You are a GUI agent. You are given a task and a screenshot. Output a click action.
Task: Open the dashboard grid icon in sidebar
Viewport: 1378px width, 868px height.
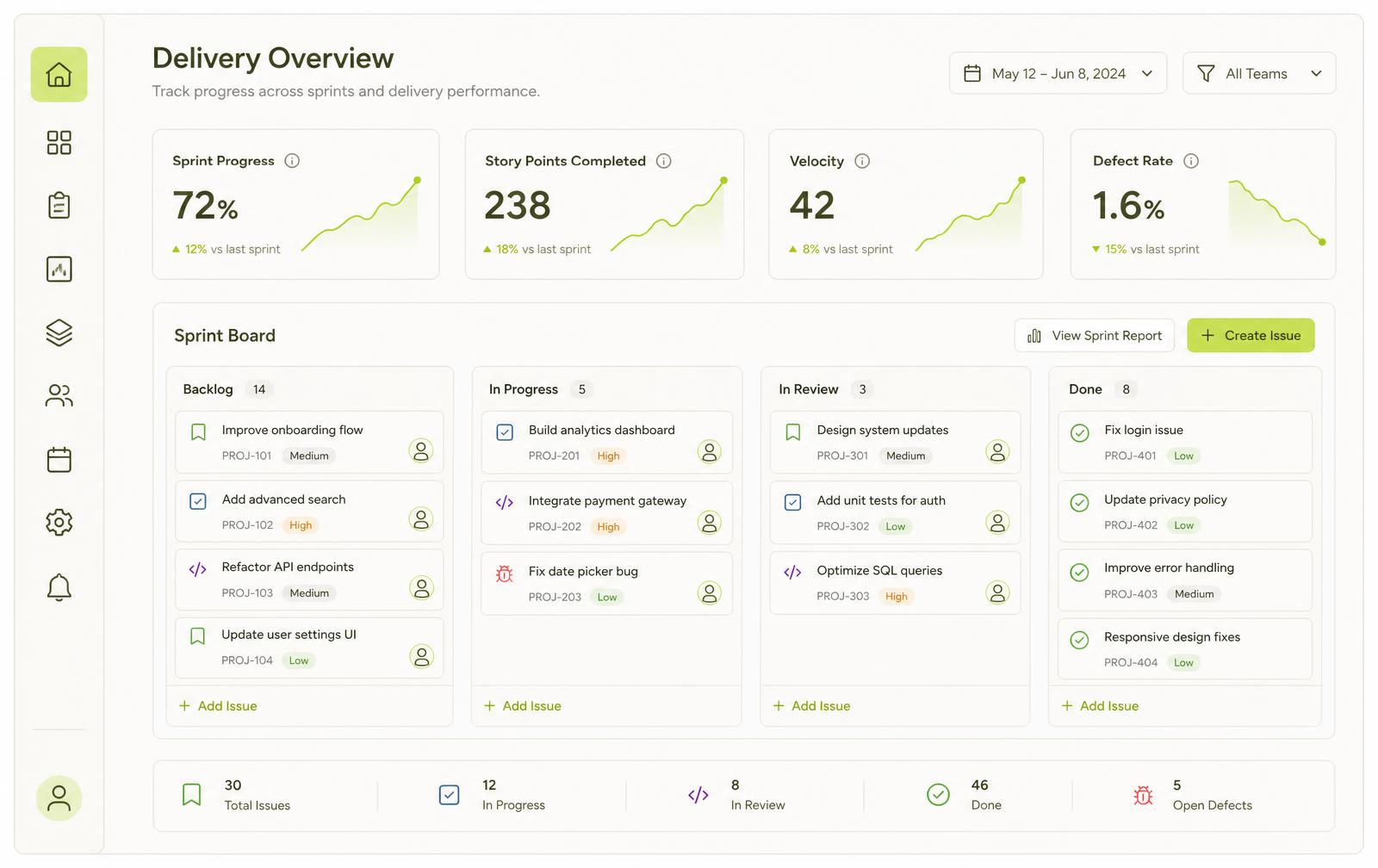click(59, 142)
